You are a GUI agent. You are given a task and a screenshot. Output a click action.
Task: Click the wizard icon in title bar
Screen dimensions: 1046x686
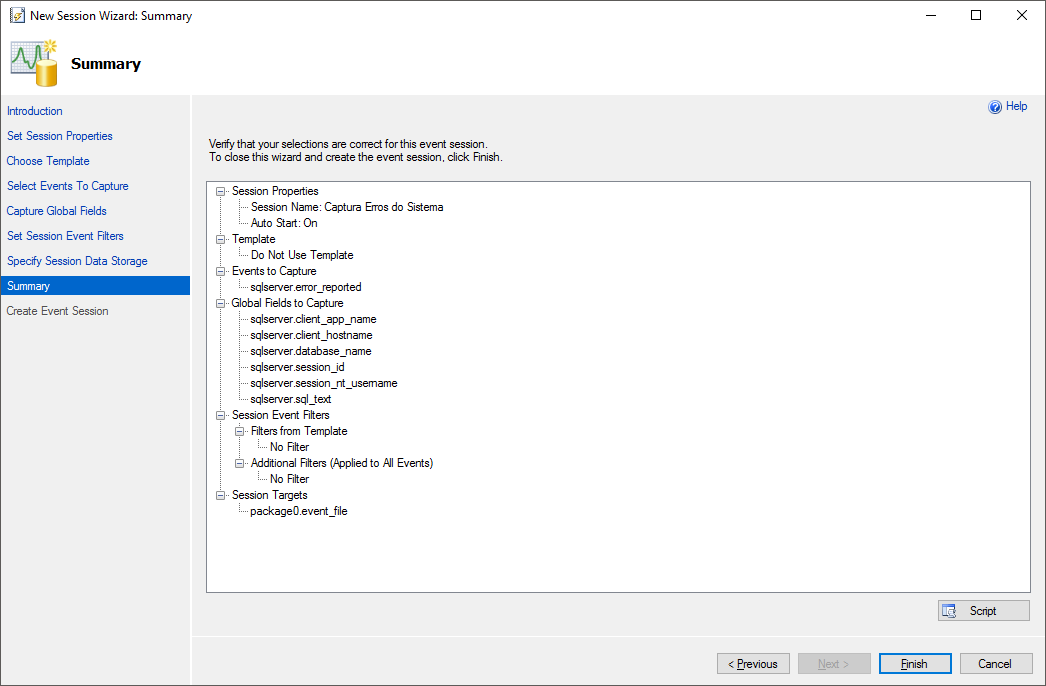pyautogui.click(x=16, y=16)
